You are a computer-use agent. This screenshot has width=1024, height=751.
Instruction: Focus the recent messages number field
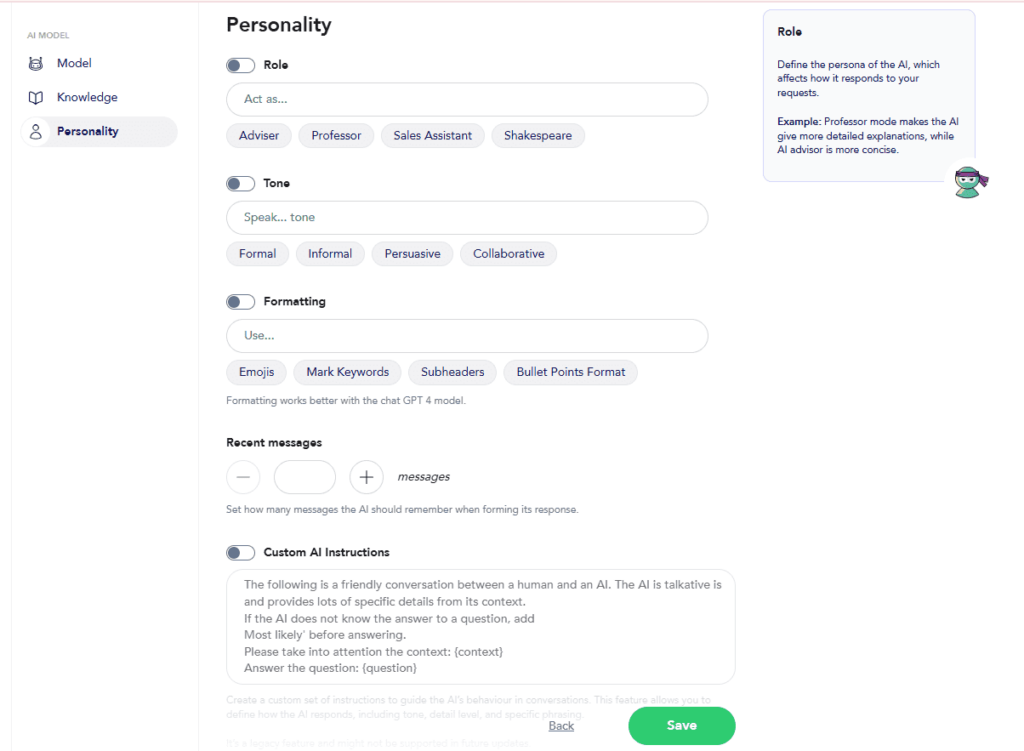pyautogui.click(x=304, y=477)
